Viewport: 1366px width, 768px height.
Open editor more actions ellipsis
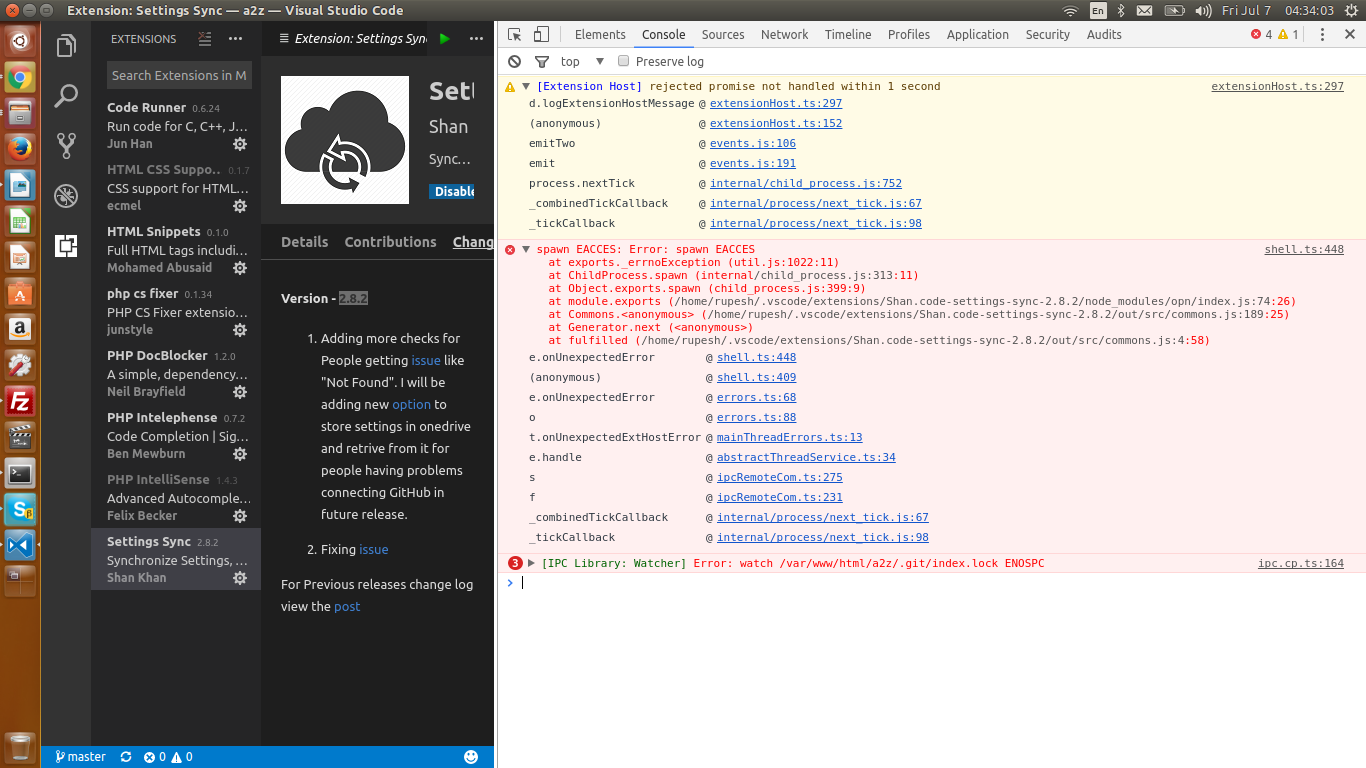point(475,39)
